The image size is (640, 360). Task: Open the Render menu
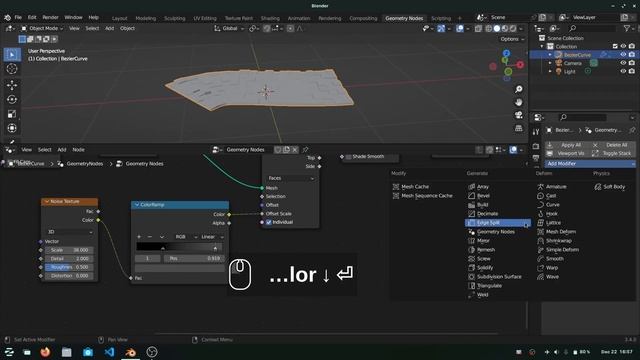tap(51, 18)
